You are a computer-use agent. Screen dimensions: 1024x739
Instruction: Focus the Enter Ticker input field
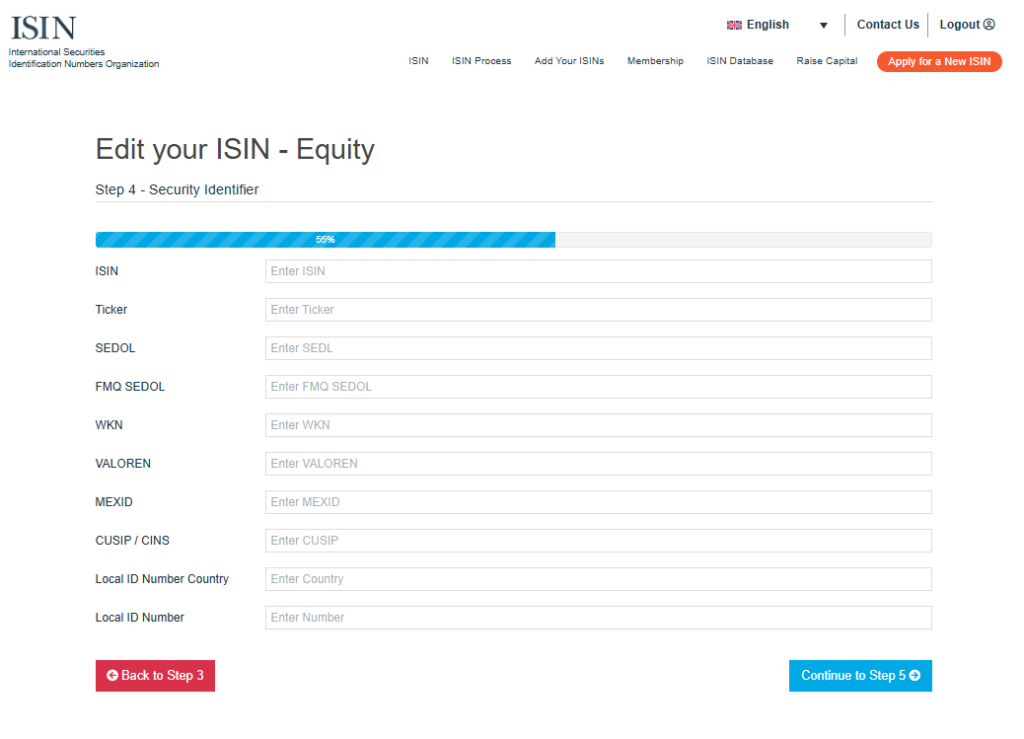click(598, 309)
